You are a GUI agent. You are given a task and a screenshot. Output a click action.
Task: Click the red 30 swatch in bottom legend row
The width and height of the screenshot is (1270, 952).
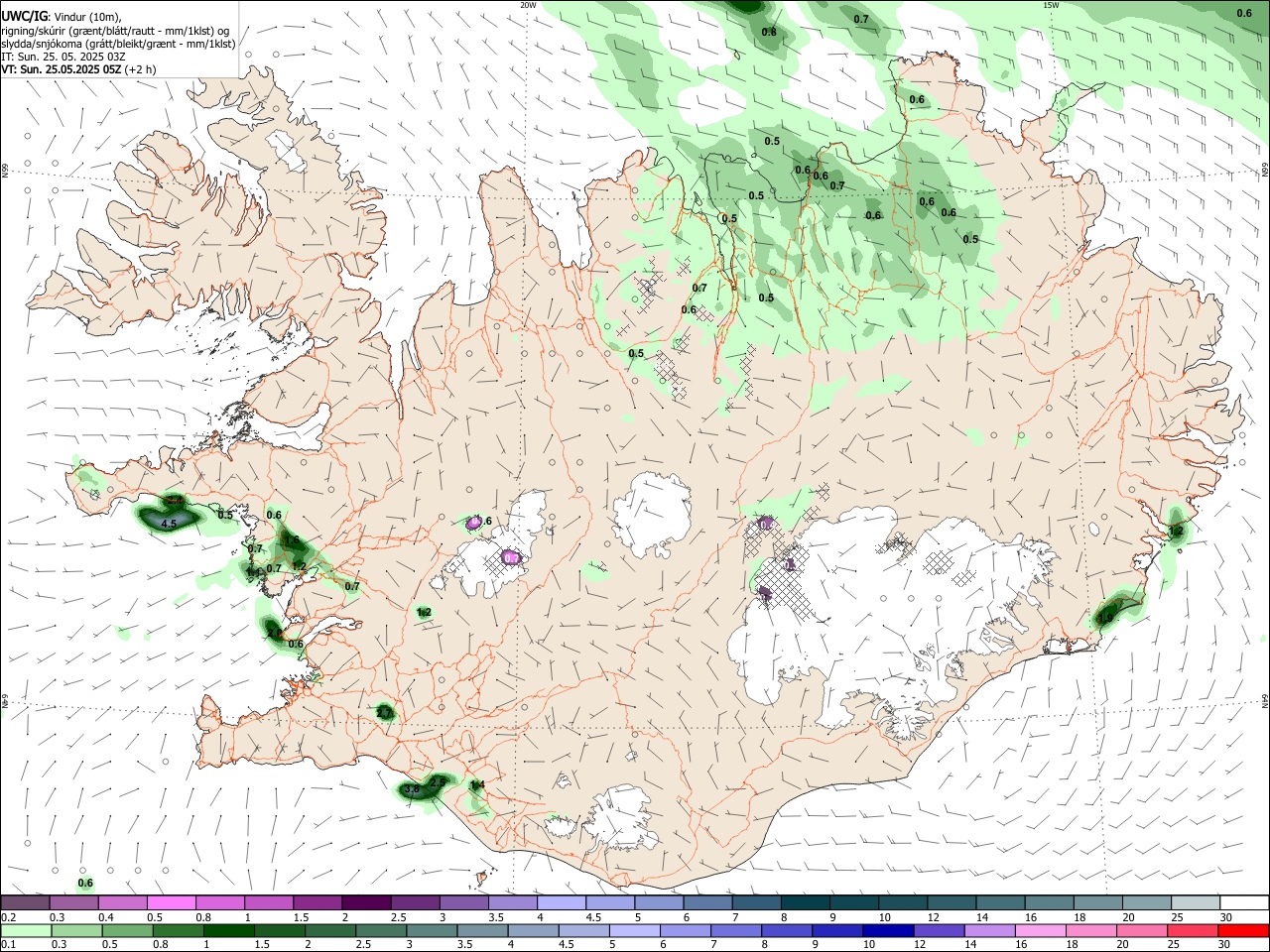coord(1243,930)
